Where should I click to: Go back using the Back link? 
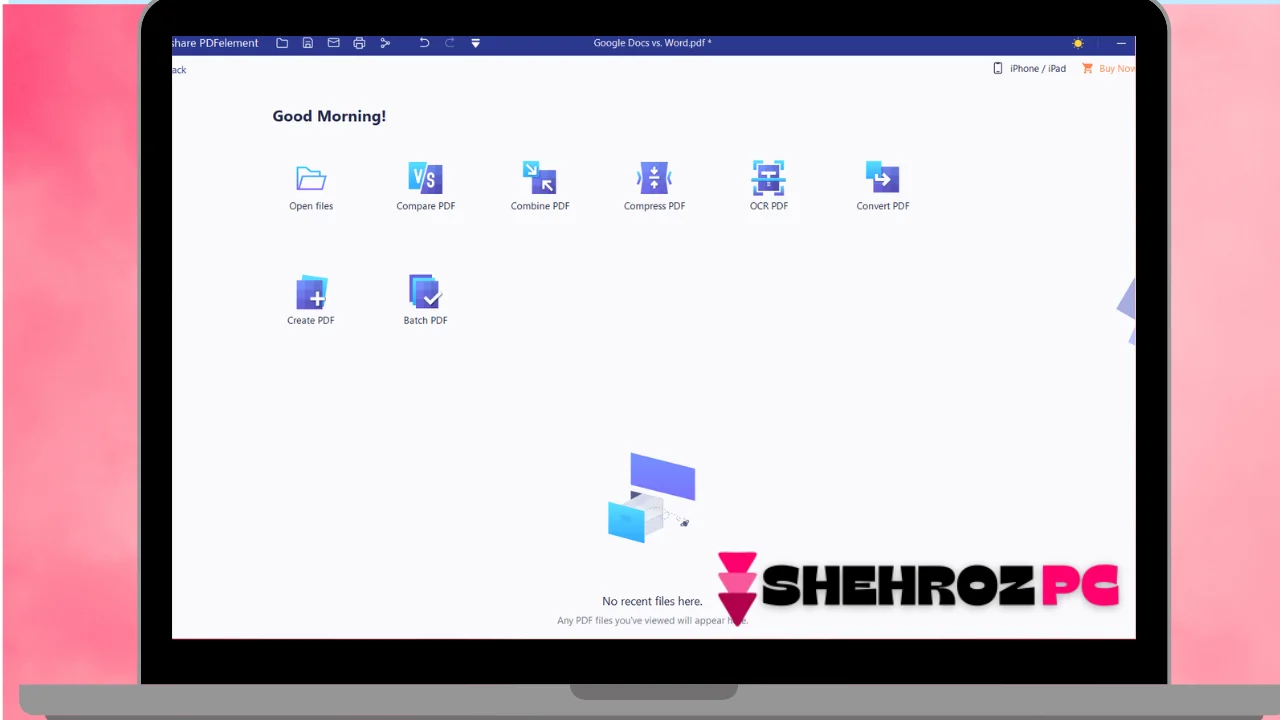point(179,70)
